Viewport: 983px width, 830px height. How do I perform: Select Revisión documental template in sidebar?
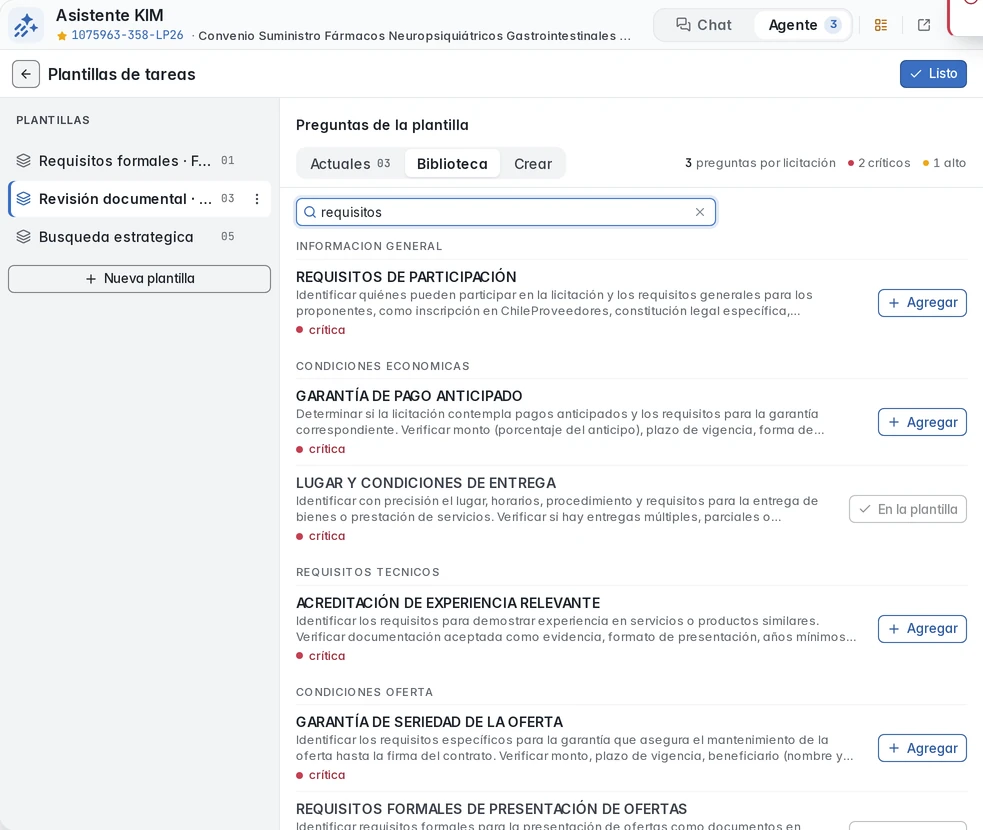[139, 199]
